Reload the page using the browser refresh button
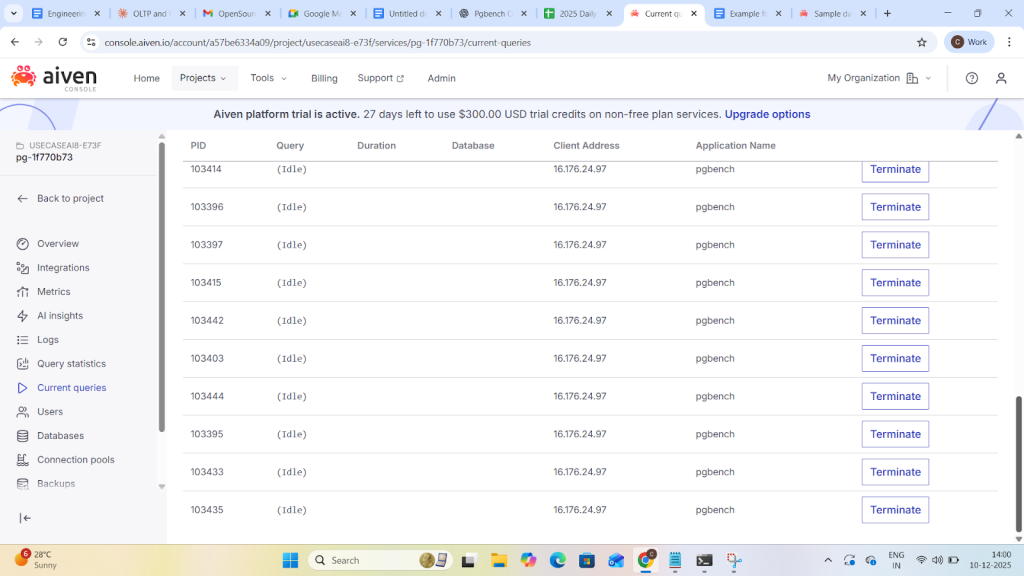Viewport: 1024px width, 576px height. click(63, 42)
